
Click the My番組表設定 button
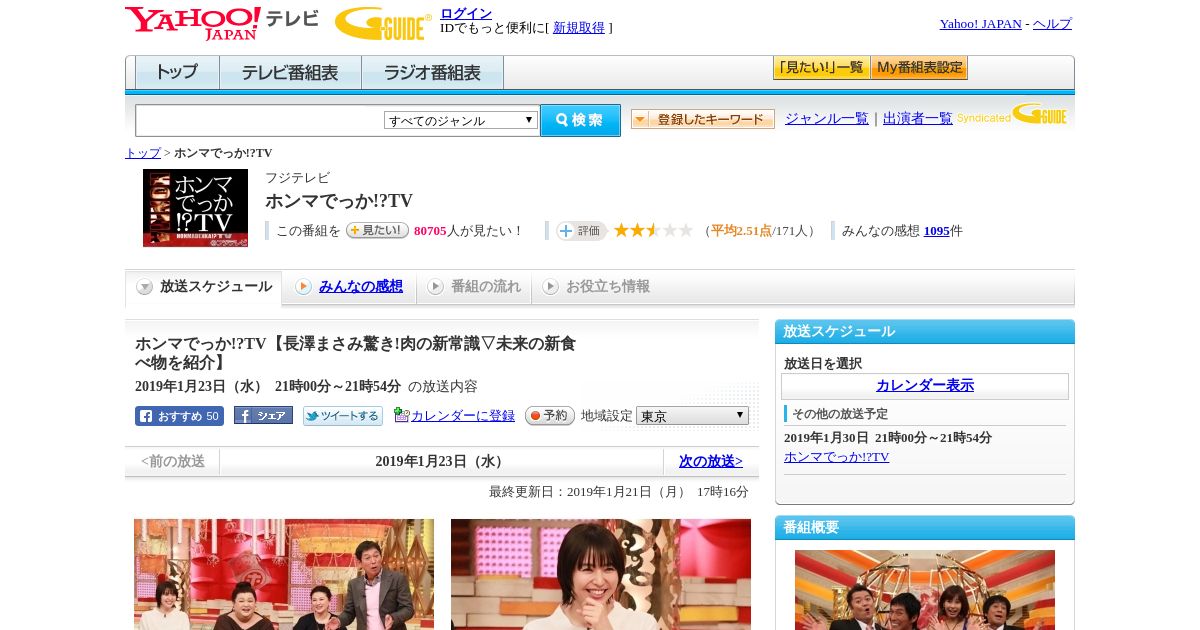pos(920,68)
